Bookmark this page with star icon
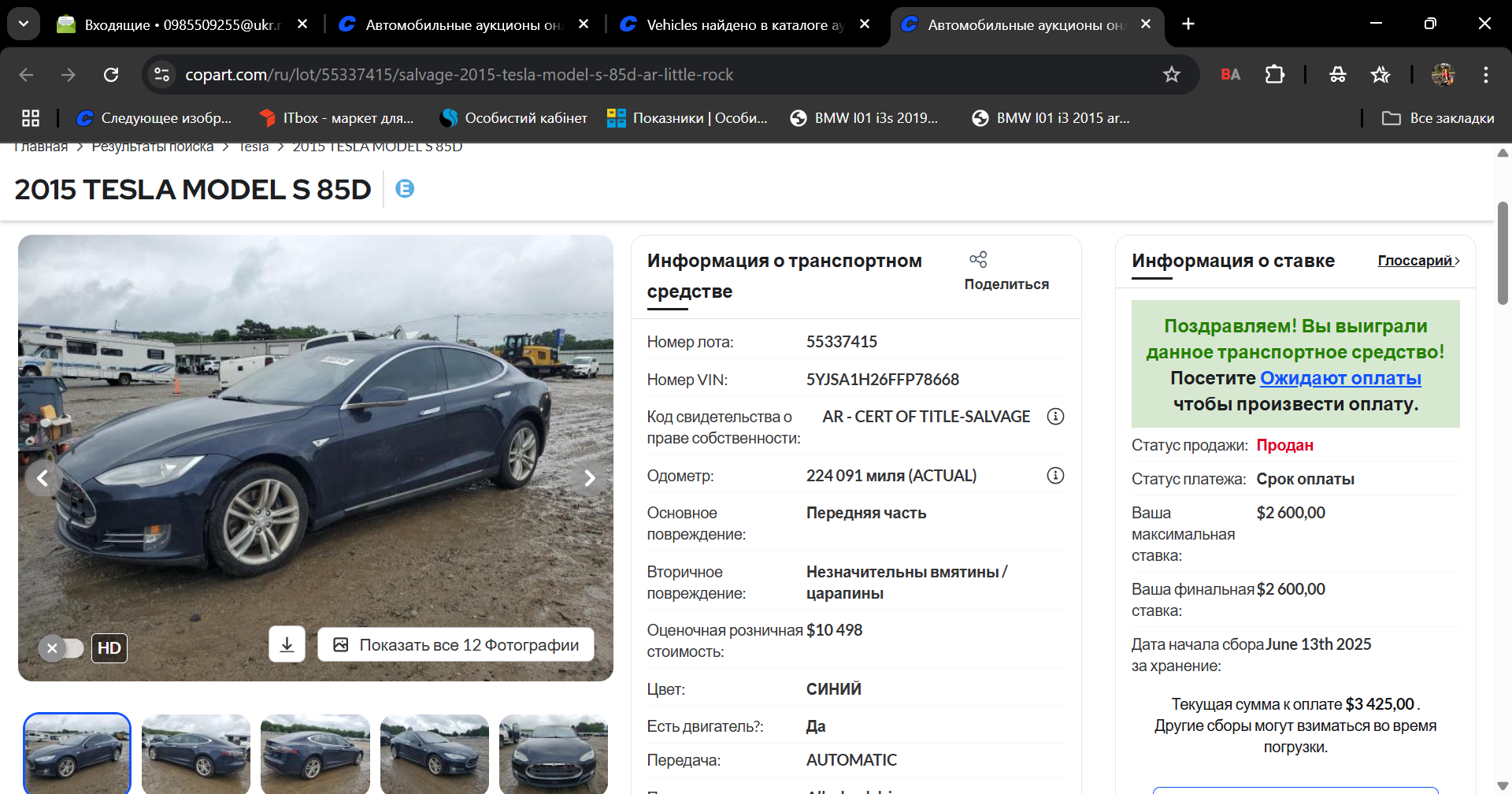This screenshot has width=1512, height=794. point(1172,75)
